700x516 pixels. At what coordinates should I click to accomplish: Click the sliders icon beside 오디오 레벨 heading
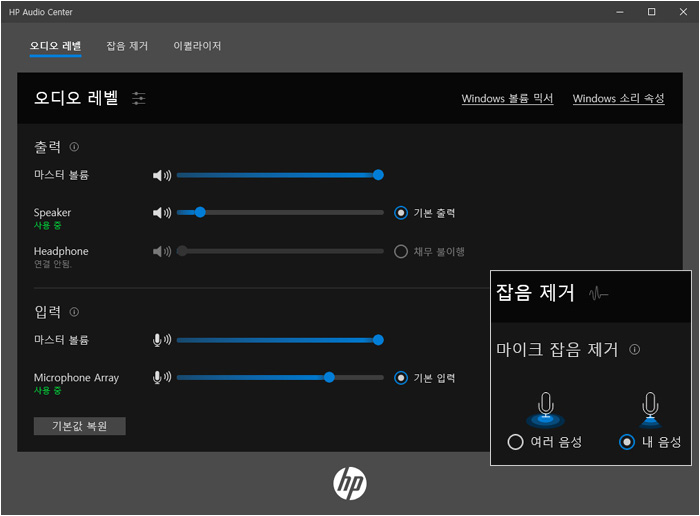[x=139, y=98]
